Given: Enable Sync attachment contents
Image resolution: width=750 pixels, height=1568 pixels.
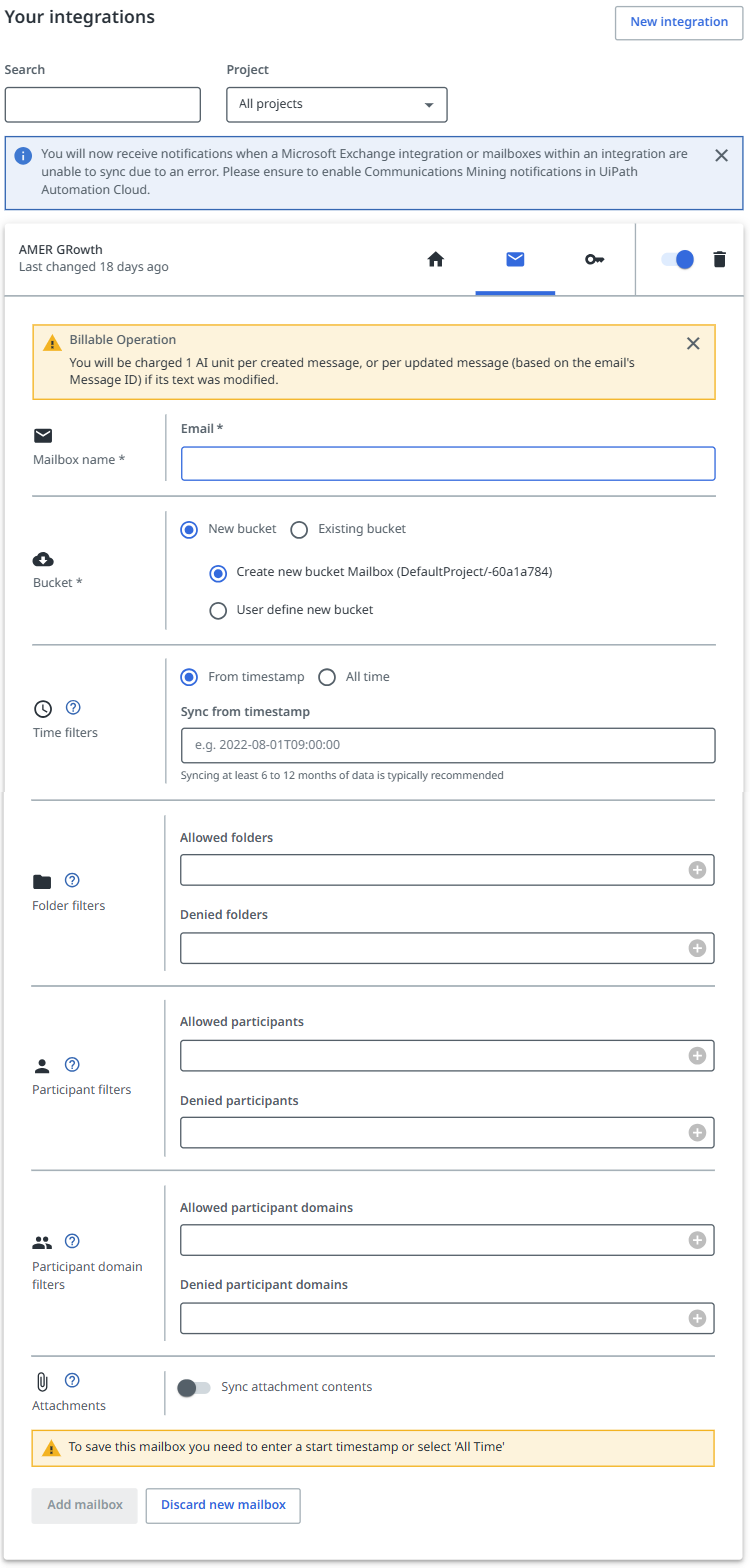Looking at the screenshot, I should pyautogui.click(x=193, y=1388).
